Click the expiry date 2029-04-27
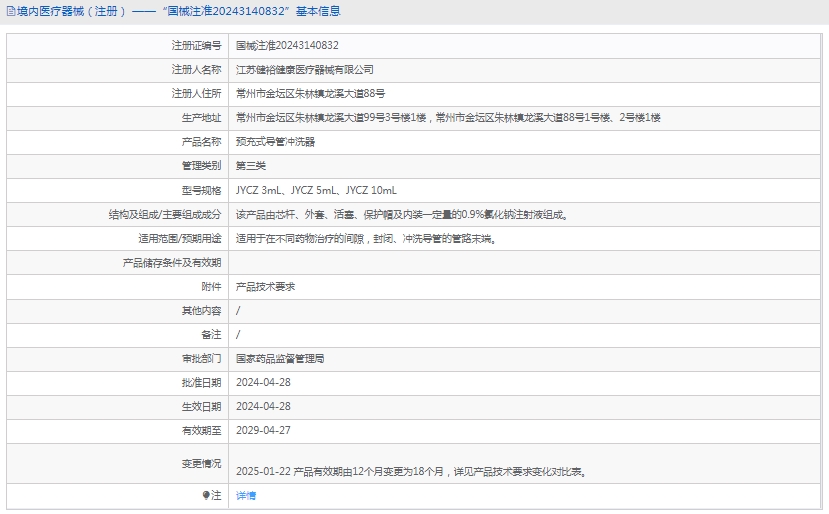This screenshot has height=514, width=829. pos(263,430)
